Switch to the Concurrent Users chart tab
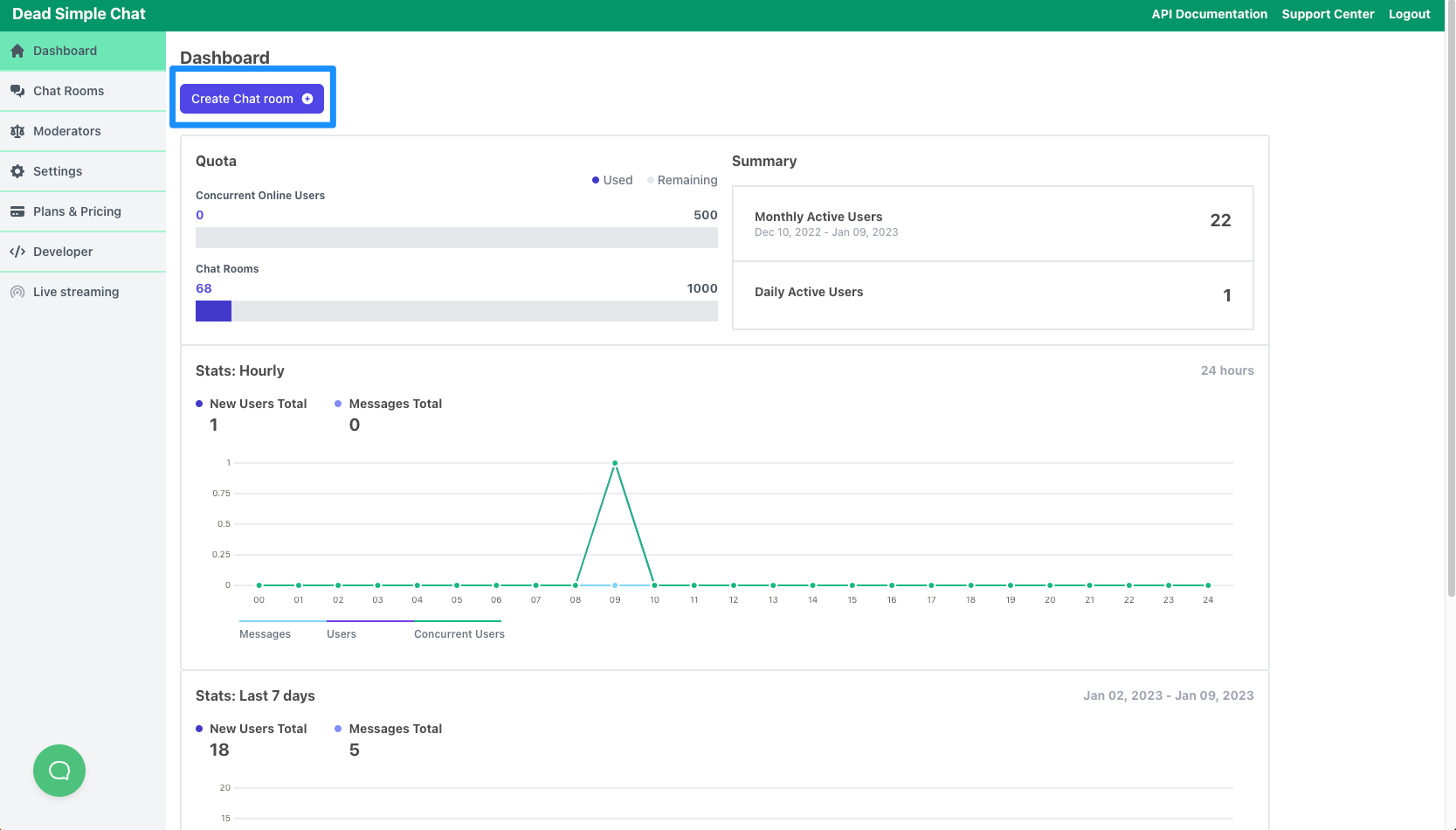Viewport: 1456px width, 830px height. point(459,633)
